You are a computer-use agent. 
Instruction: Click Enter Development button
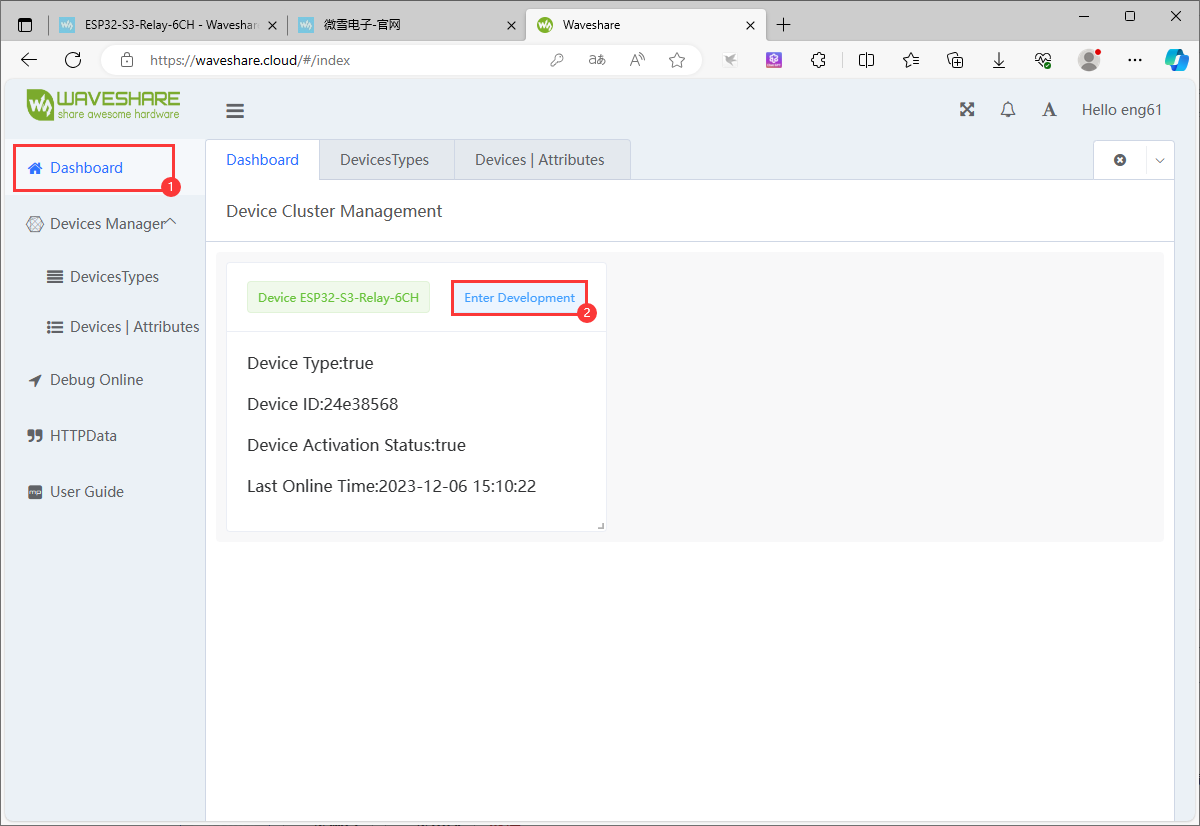coord(520,298)
